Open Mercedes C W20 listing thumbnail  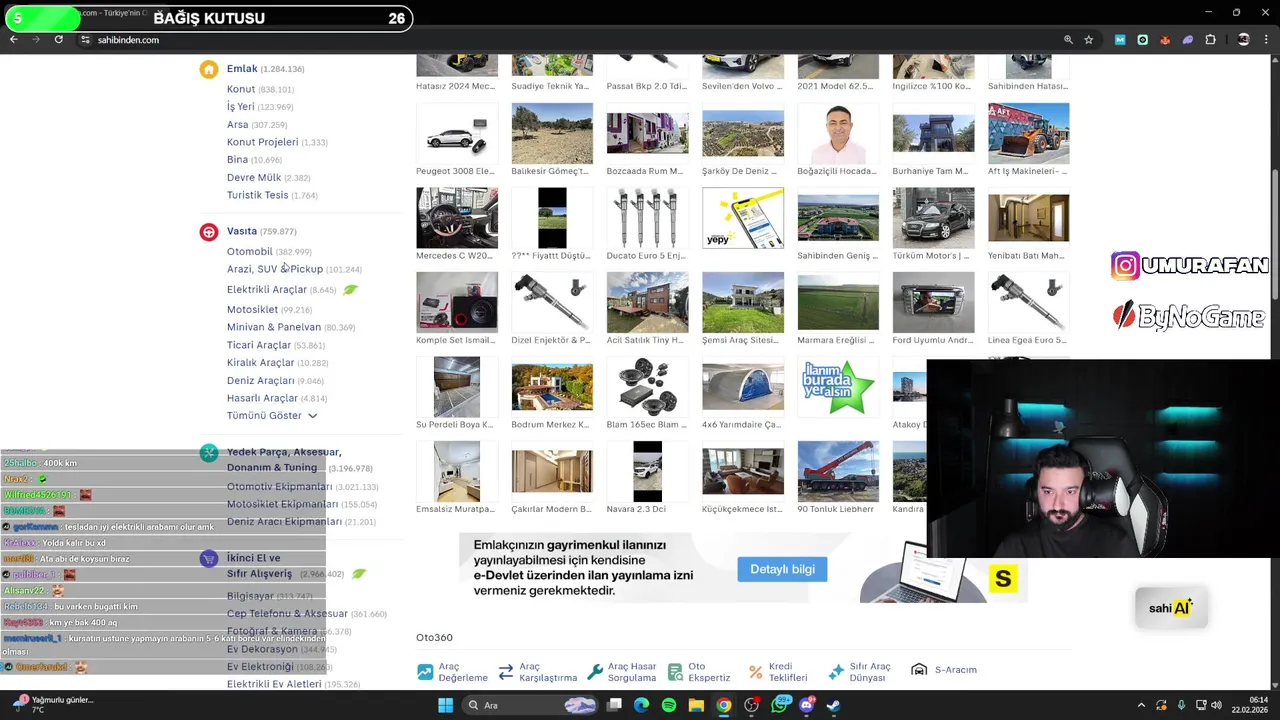[x=457, y=218]
